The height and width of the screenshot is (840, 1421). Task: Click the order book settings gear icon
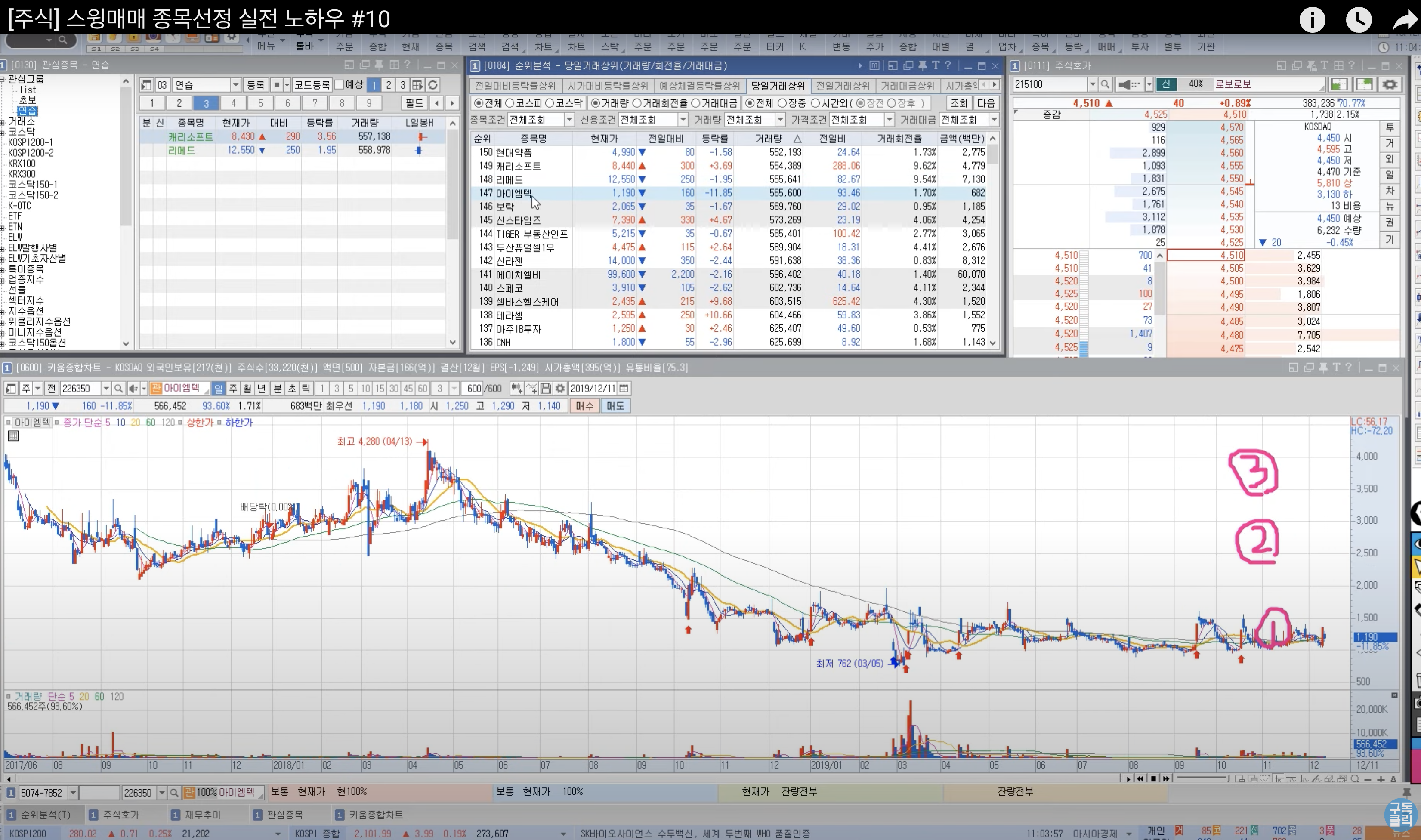[1389, 84]
